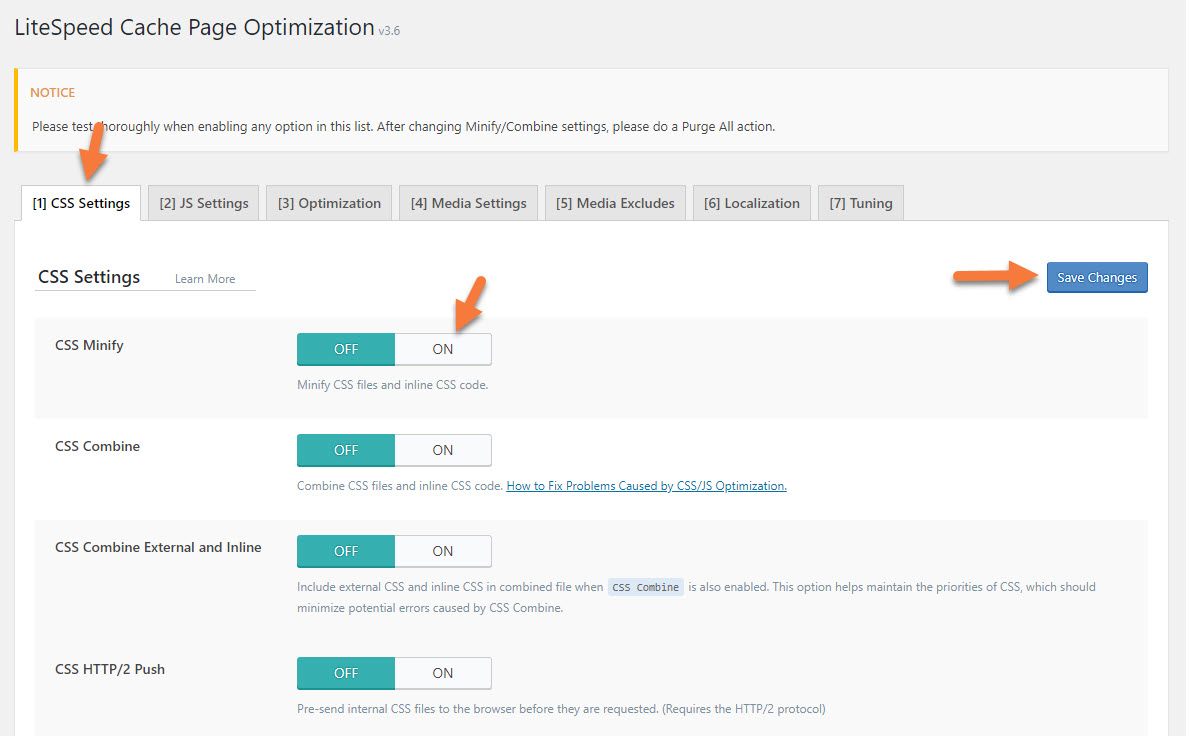
Task: Enable CSS Minify by clicking ON
Action: pyautogui.click(x=442, y=348)
